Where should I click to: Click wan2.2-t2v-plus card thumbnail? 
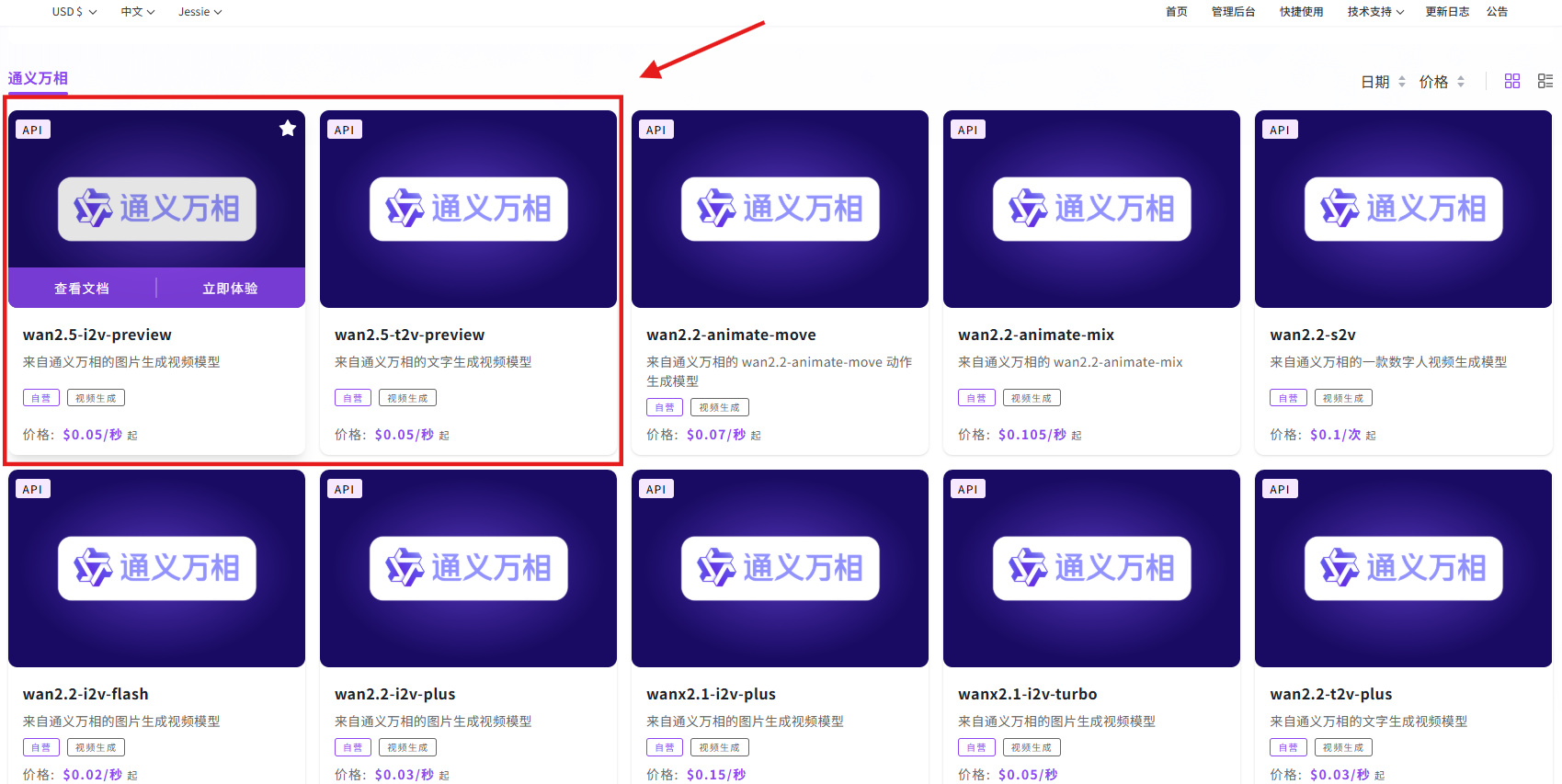[x=1403, y=568]
